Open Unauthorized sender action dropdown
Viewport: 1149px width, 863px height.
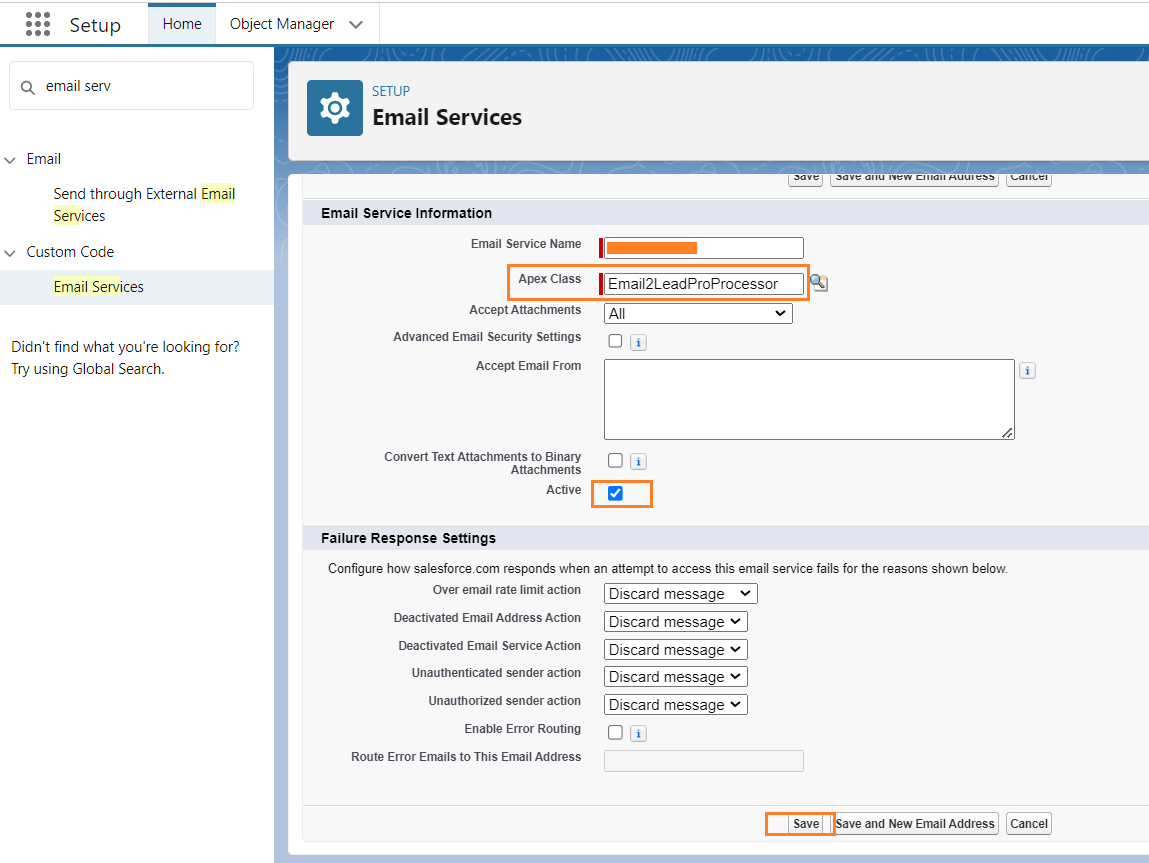676,705
